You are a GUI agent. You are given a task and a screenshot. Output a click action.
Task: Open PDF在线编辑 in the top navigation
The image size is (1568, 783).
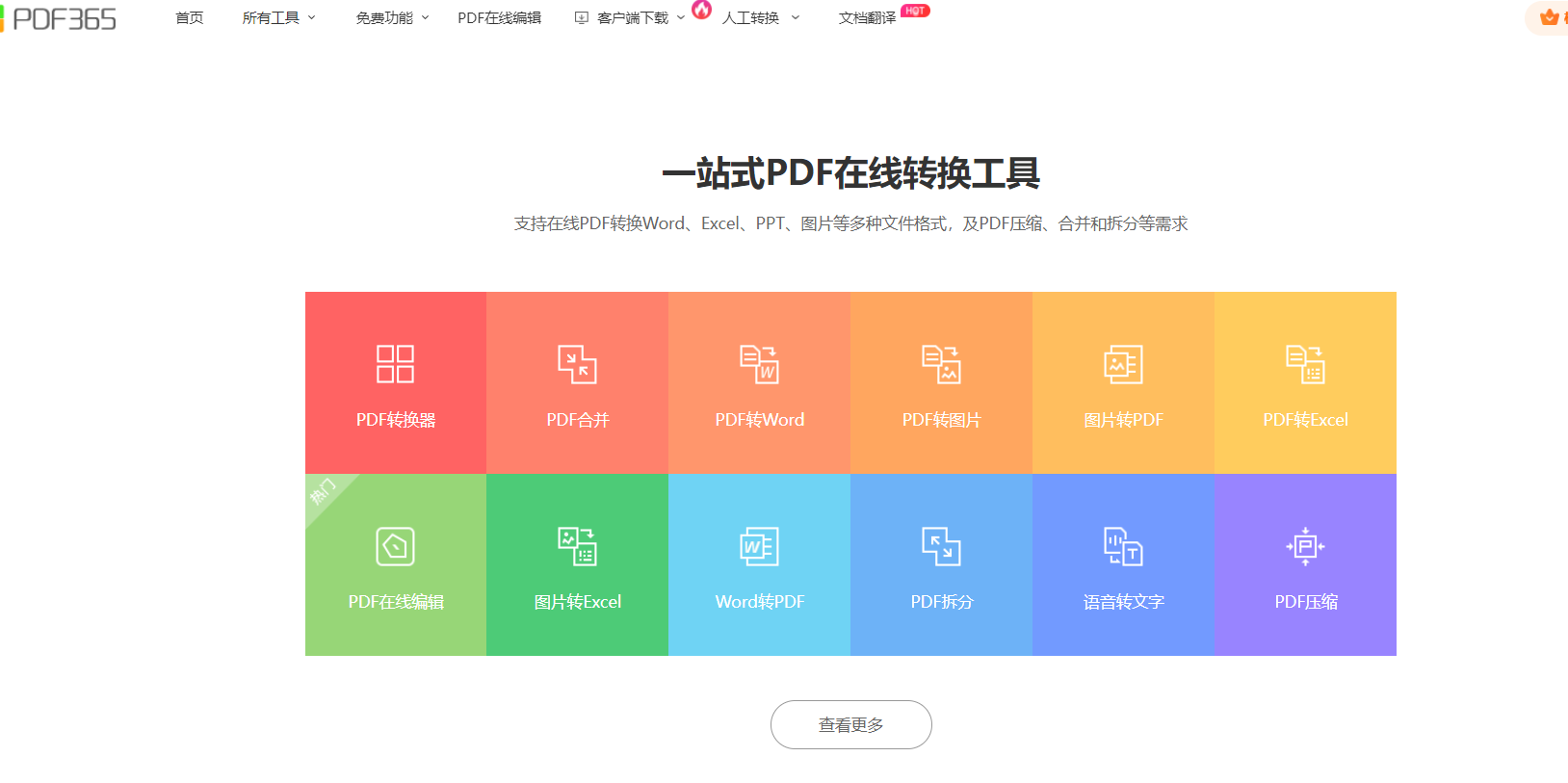point(499,18)
